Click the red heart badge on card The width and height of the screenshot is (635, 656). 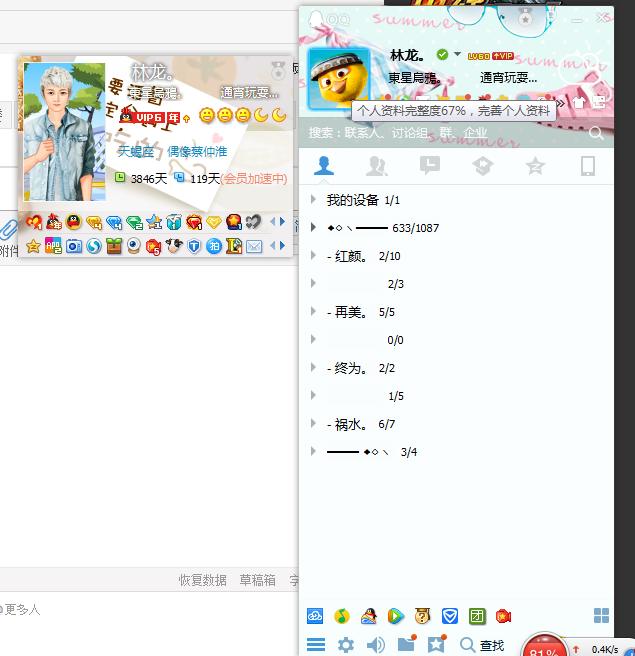click(34, 222)
